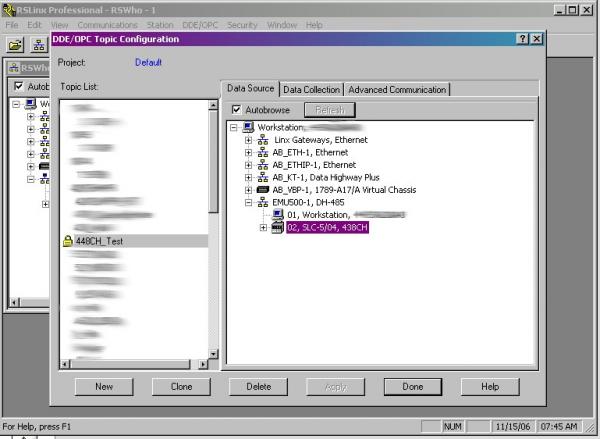This screenshot has height=439, width=600.
Task: Click the SLC-5/04 processor icon
Action: click(x=277, y=227)
